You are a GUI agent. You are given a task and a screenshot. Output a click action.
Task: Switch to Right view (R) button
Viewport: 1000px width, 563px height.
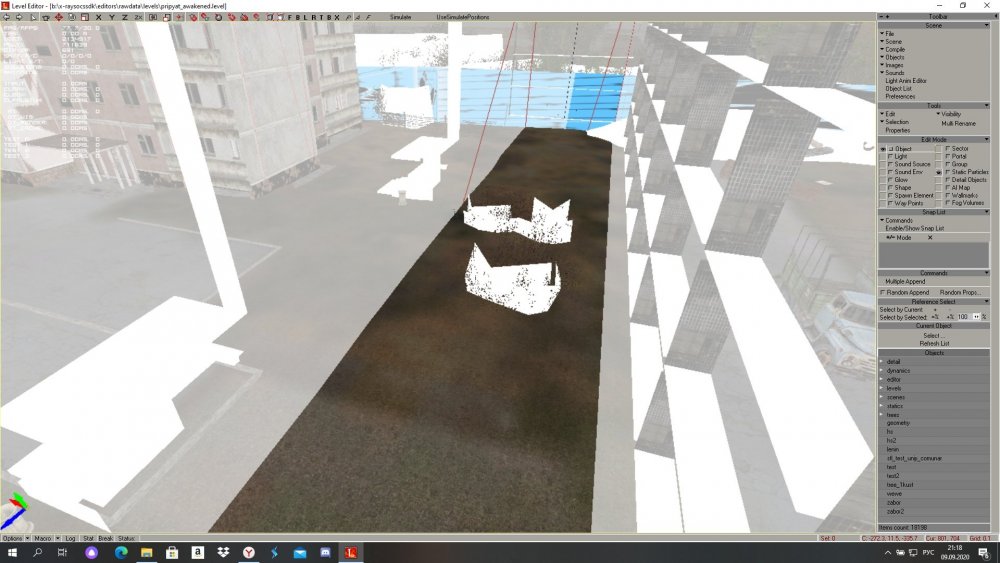coord(313,17)
